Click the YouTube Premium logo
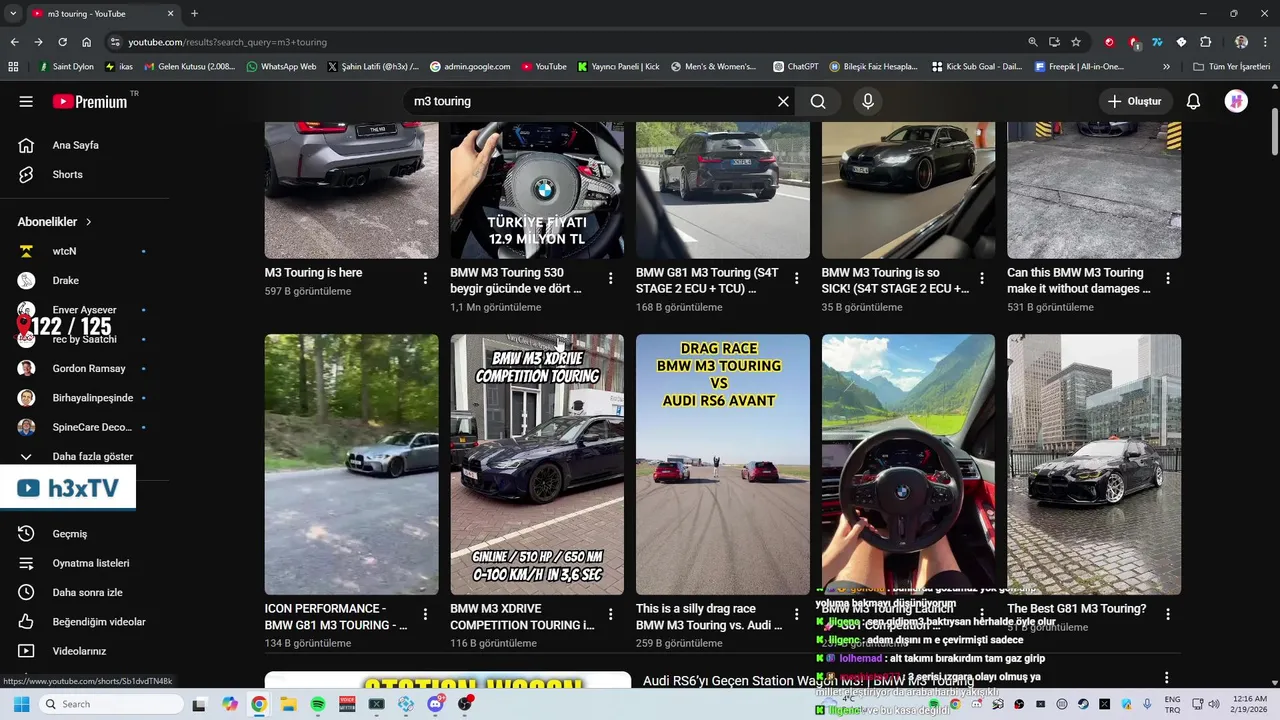This screenshot has width=1280, height=720. coord(92,101)
